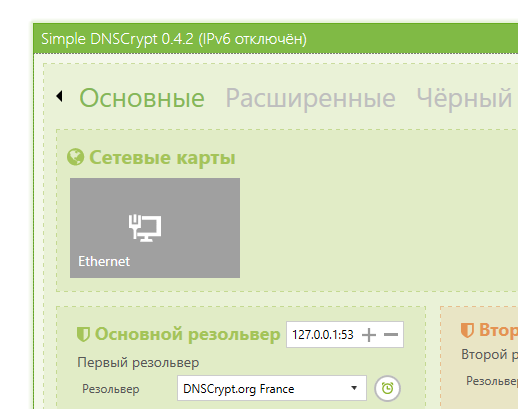The height and width of the screenshot is (409, 518).
Task: Switch to the Расширенные tab
Action: 310,98
